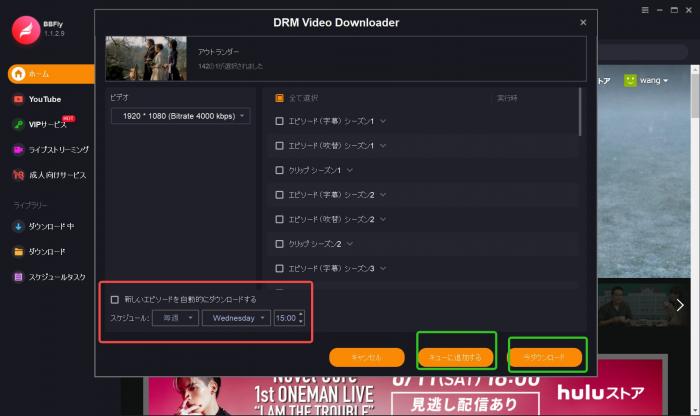Open the 1920*1080 video quality dropdown
Viewport: 700px width, 416px height.
(180, 116)
